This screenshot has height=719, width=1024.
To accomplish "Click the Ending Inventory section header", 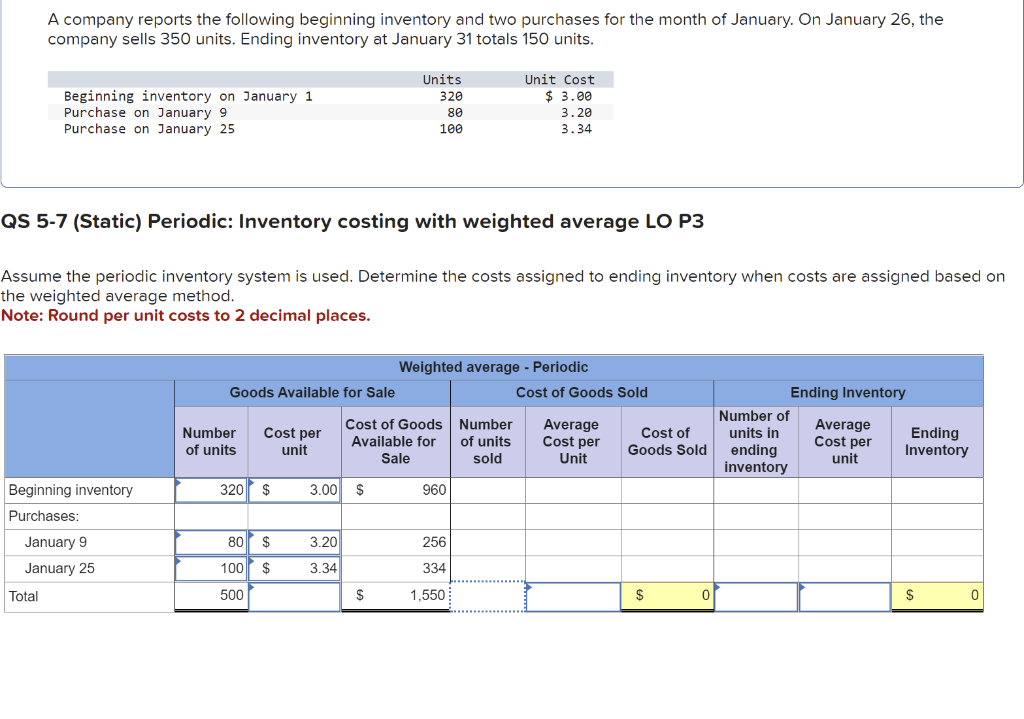I will 848,392.
